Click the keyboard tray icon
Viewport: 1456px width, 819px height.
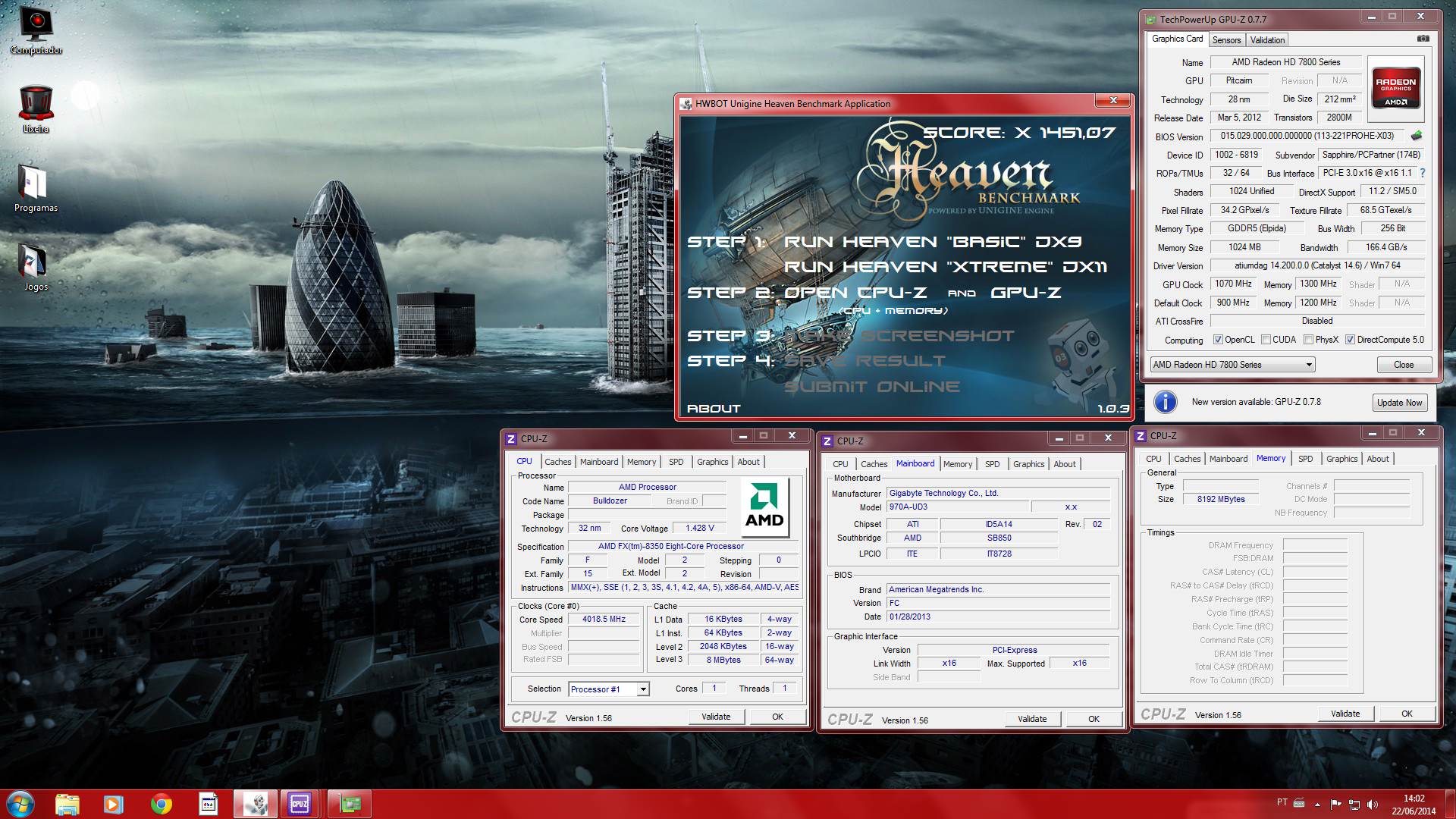[x=1299, y=803]
